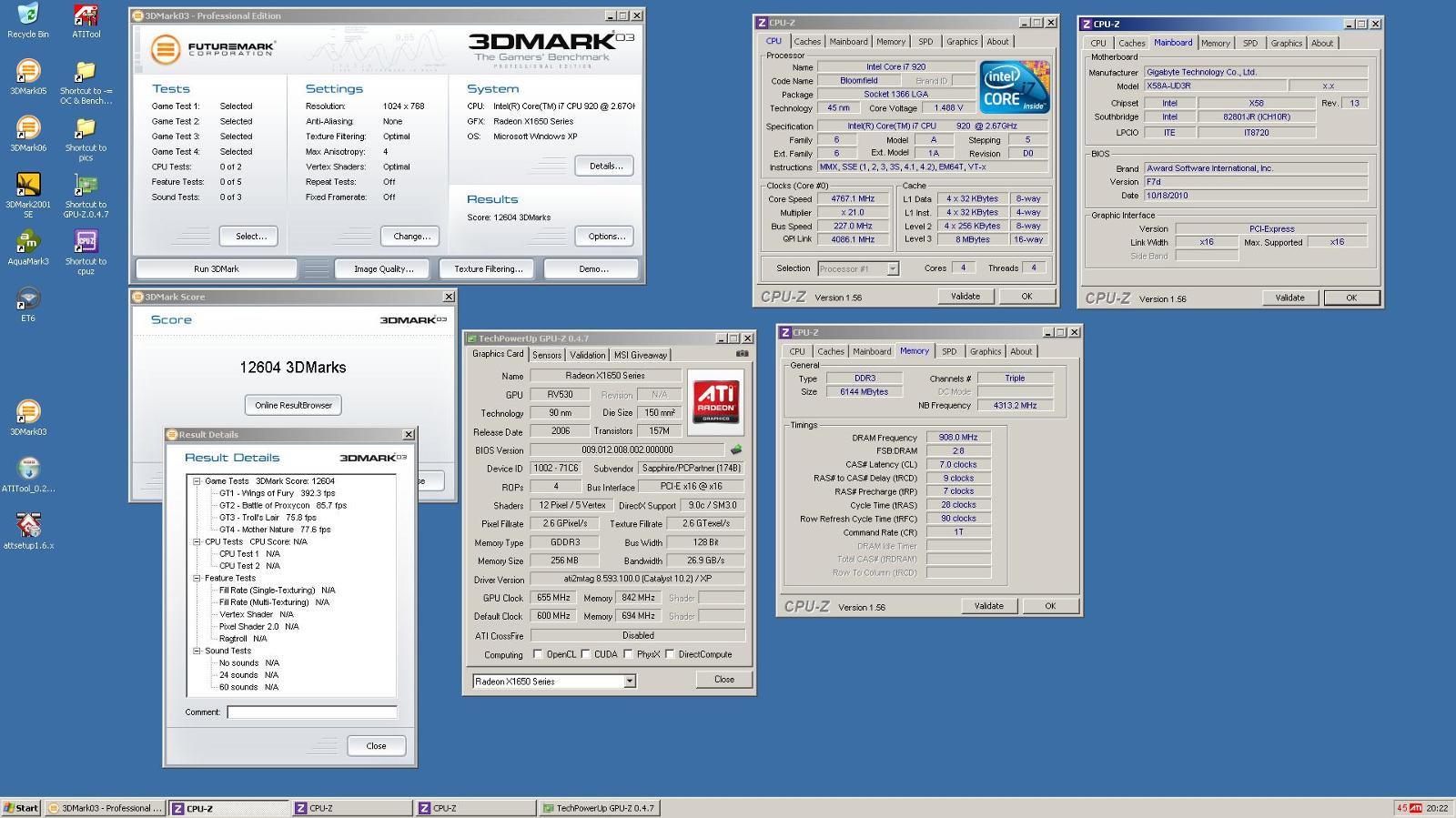Viewport: 1456px width, 818px height.
Task: Open the MSI Giveaway tab in GPU-Z
Action: point(641,355)
